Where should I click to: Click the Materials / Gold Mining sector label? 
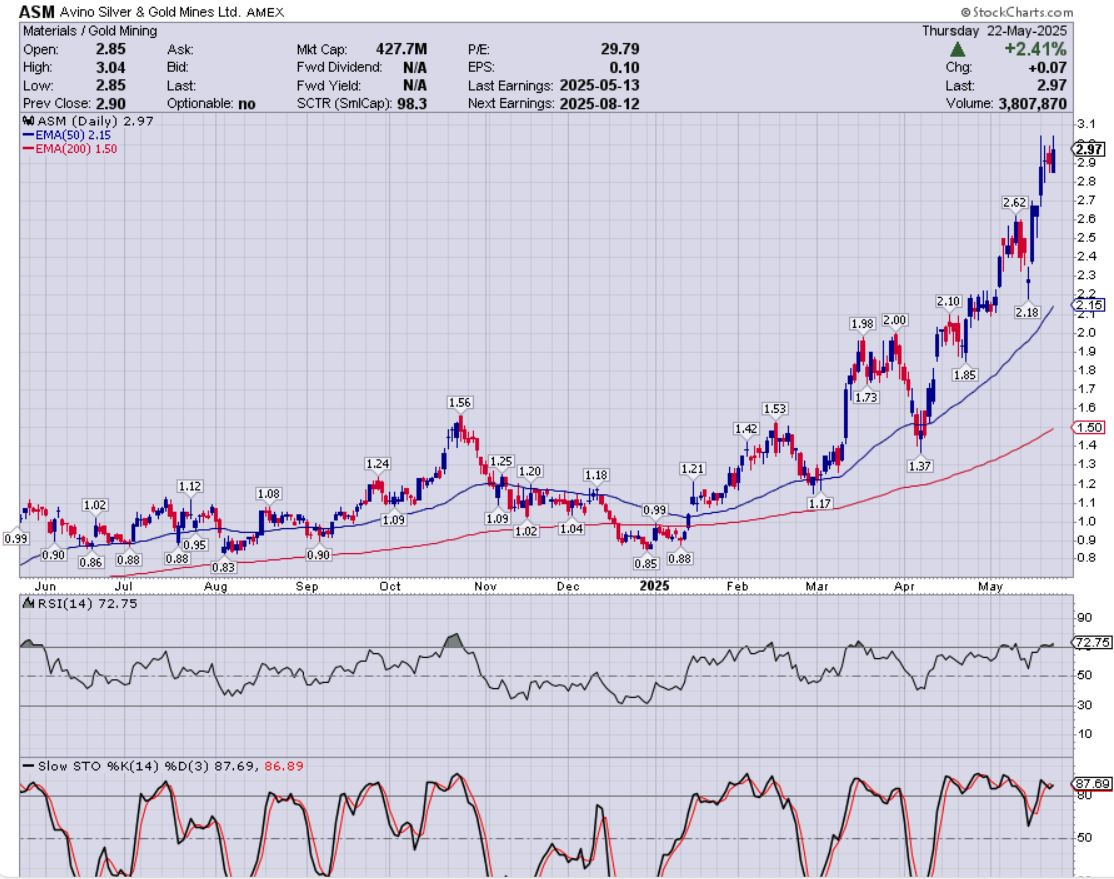tap(90, 31)
